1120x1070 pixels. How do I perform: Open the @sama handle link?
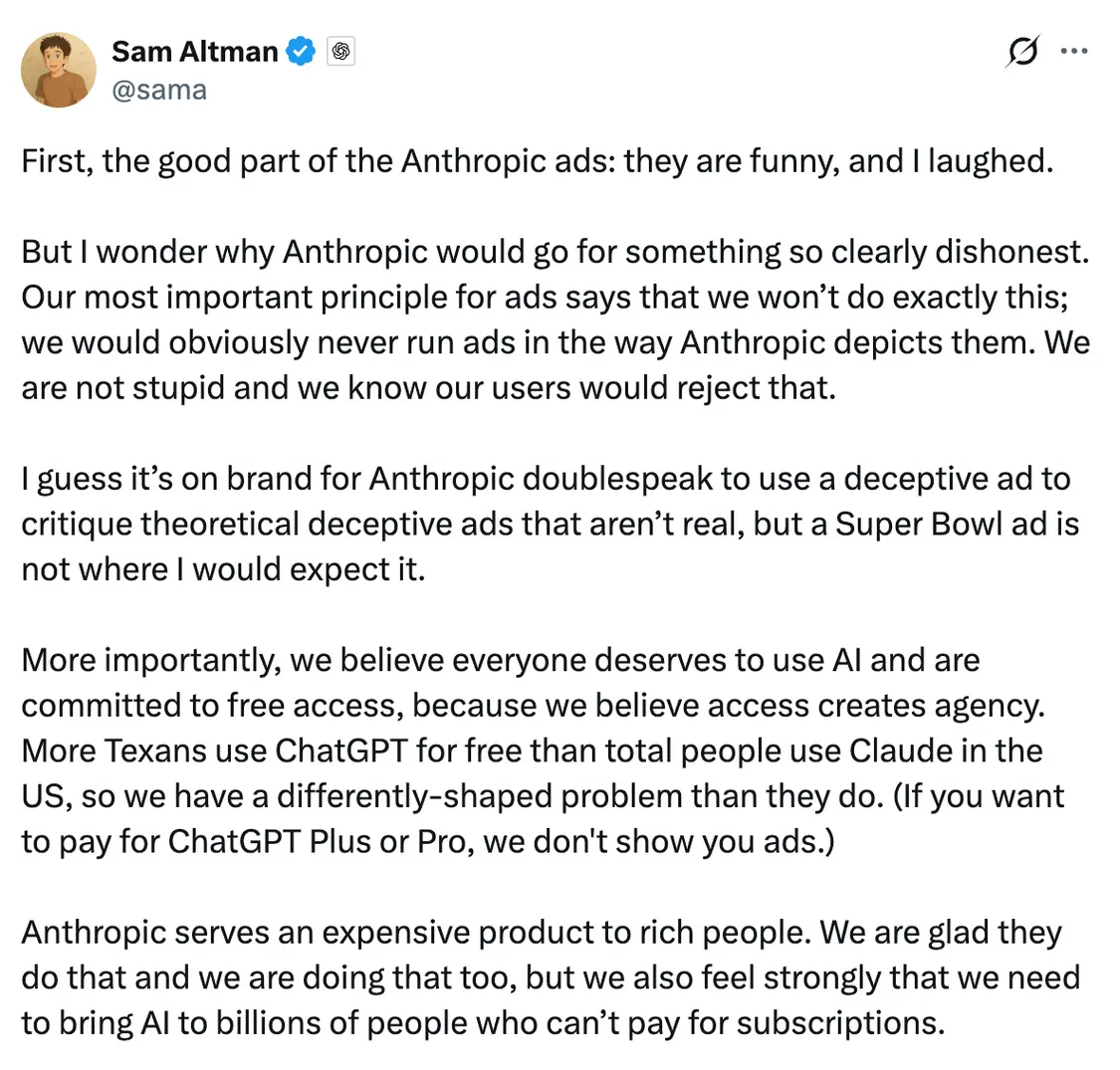[x=159, y=90]
